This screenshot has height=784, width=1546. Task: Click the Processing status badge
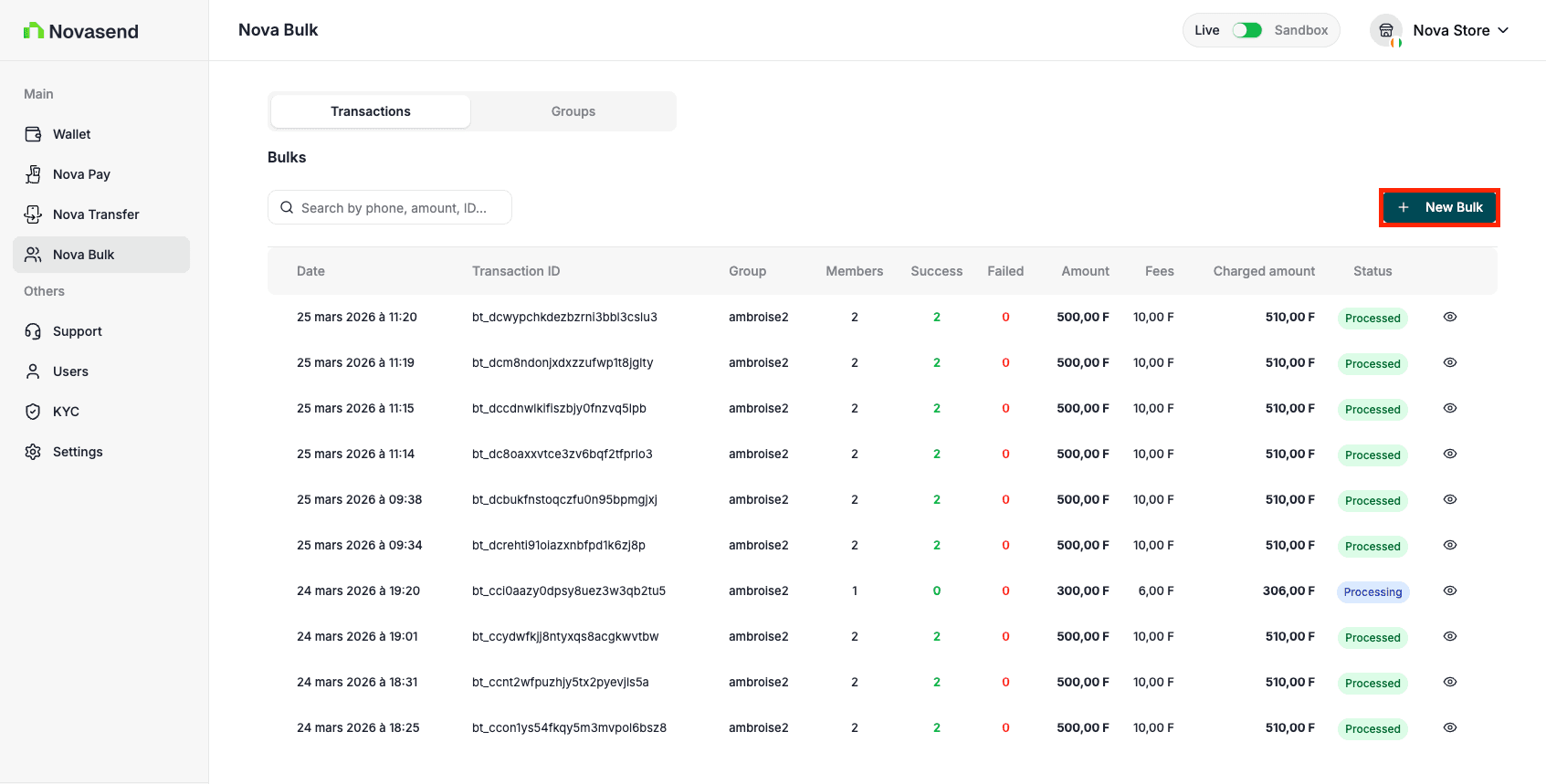tap(1372, 592)
